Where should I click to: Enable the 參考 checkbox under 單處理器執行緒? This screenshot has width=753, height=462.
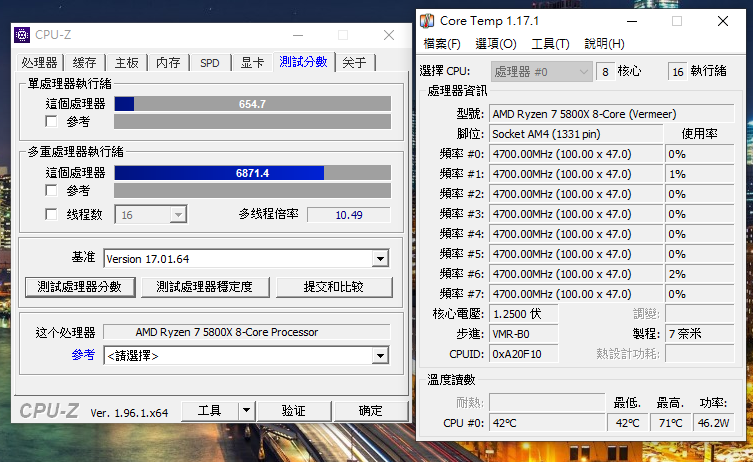click(51, 121)
